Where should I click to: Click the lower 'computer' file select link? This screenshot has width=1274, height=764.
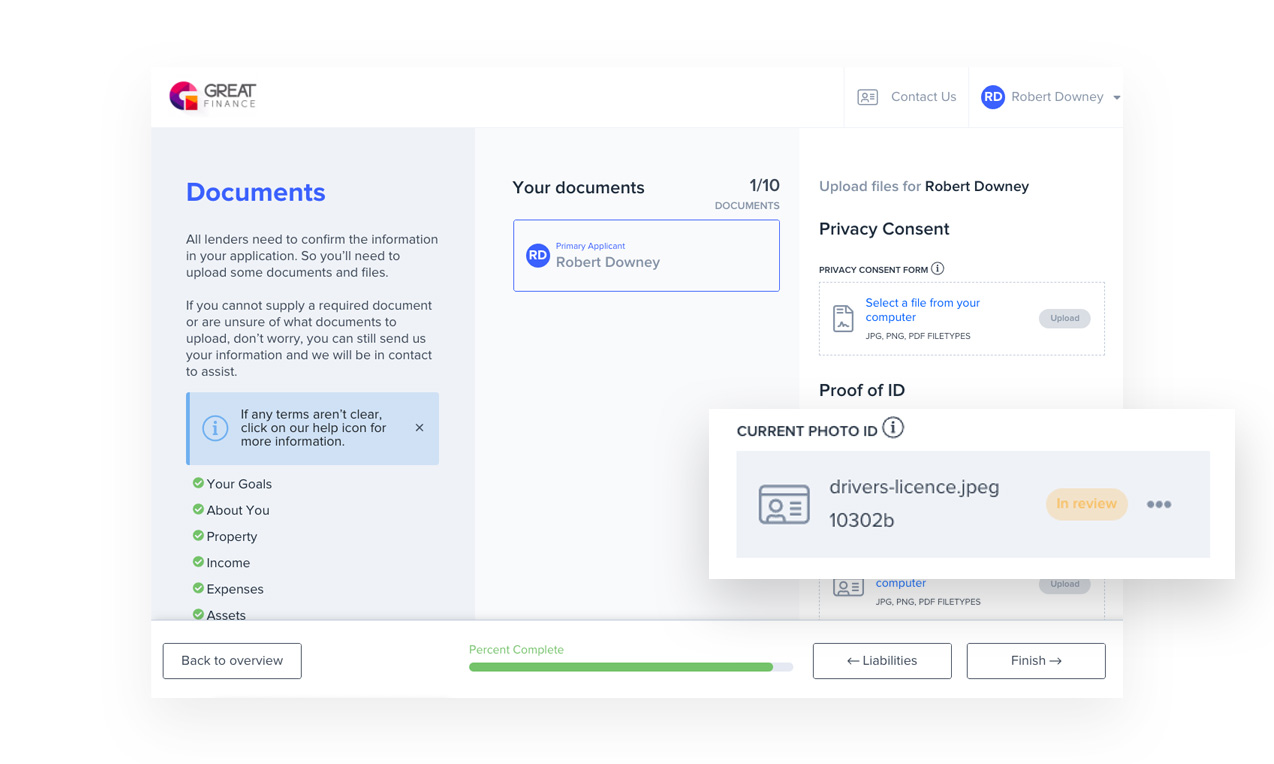tap(901, 583)
